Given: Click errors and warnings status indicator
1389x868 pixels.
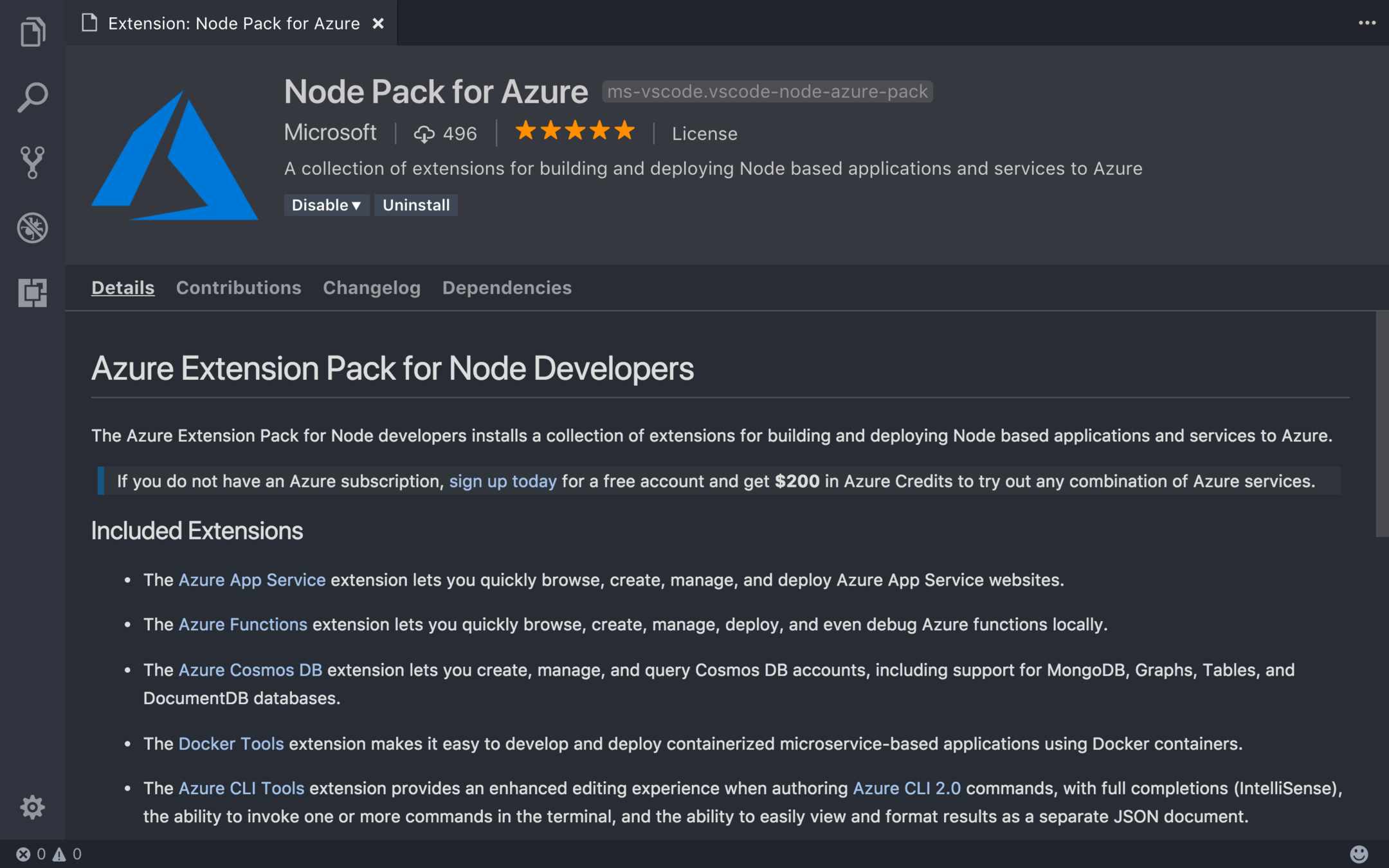Looking at the screenshot, I should [x=49, y=854].
